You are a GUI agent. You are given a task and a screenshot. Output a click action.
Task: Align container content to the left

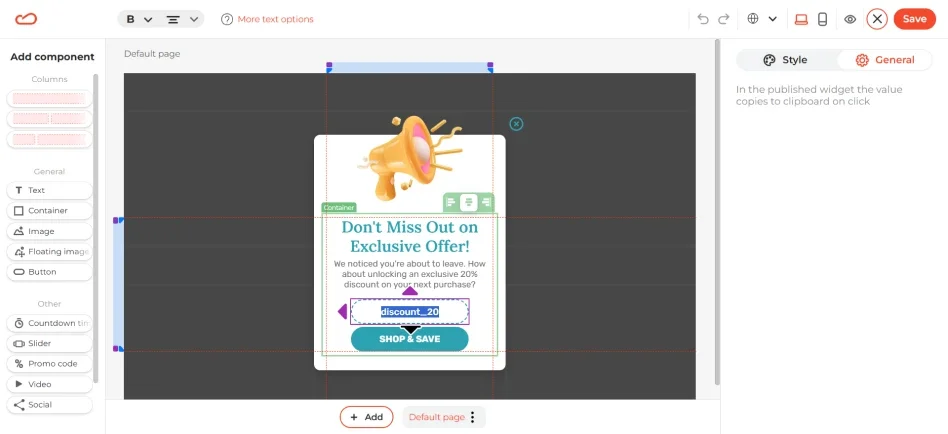click(452, 202)
